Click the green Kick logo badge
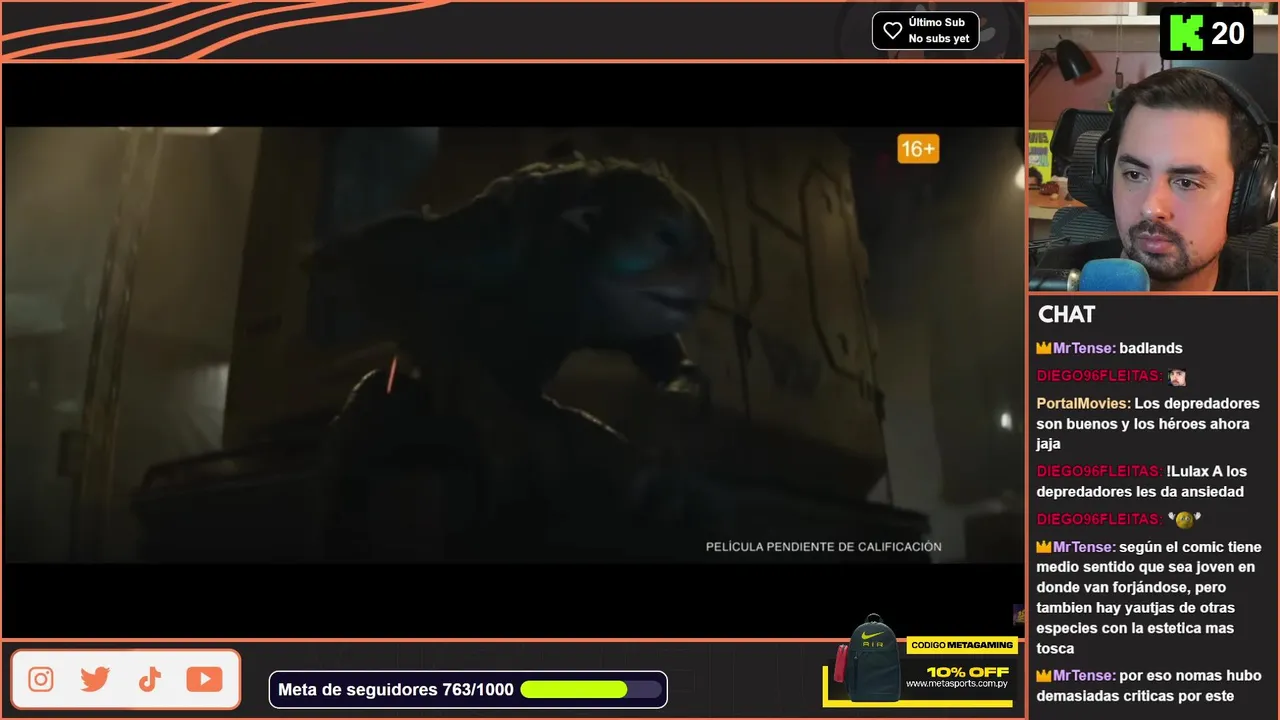Viewport: 1280px width, 720px height. tap(1185, 33)
